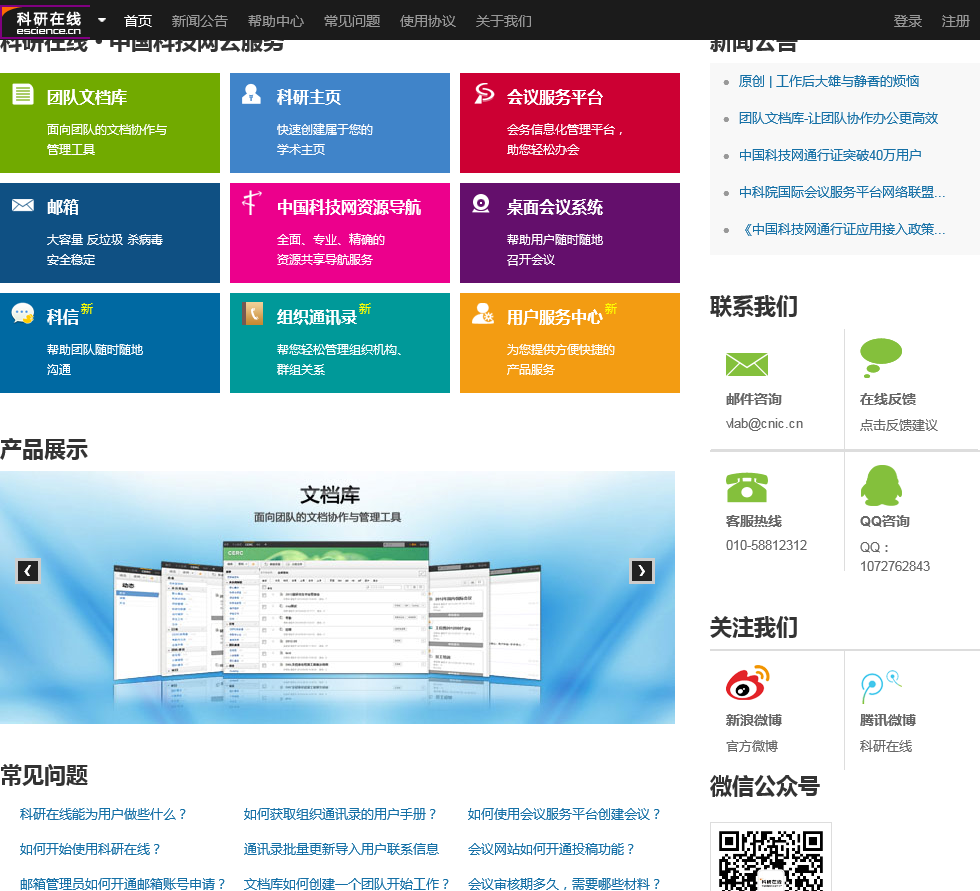The image size is (980, 891).
Task: Click the 团队文档库 document icon
Action: coord(23,94)
